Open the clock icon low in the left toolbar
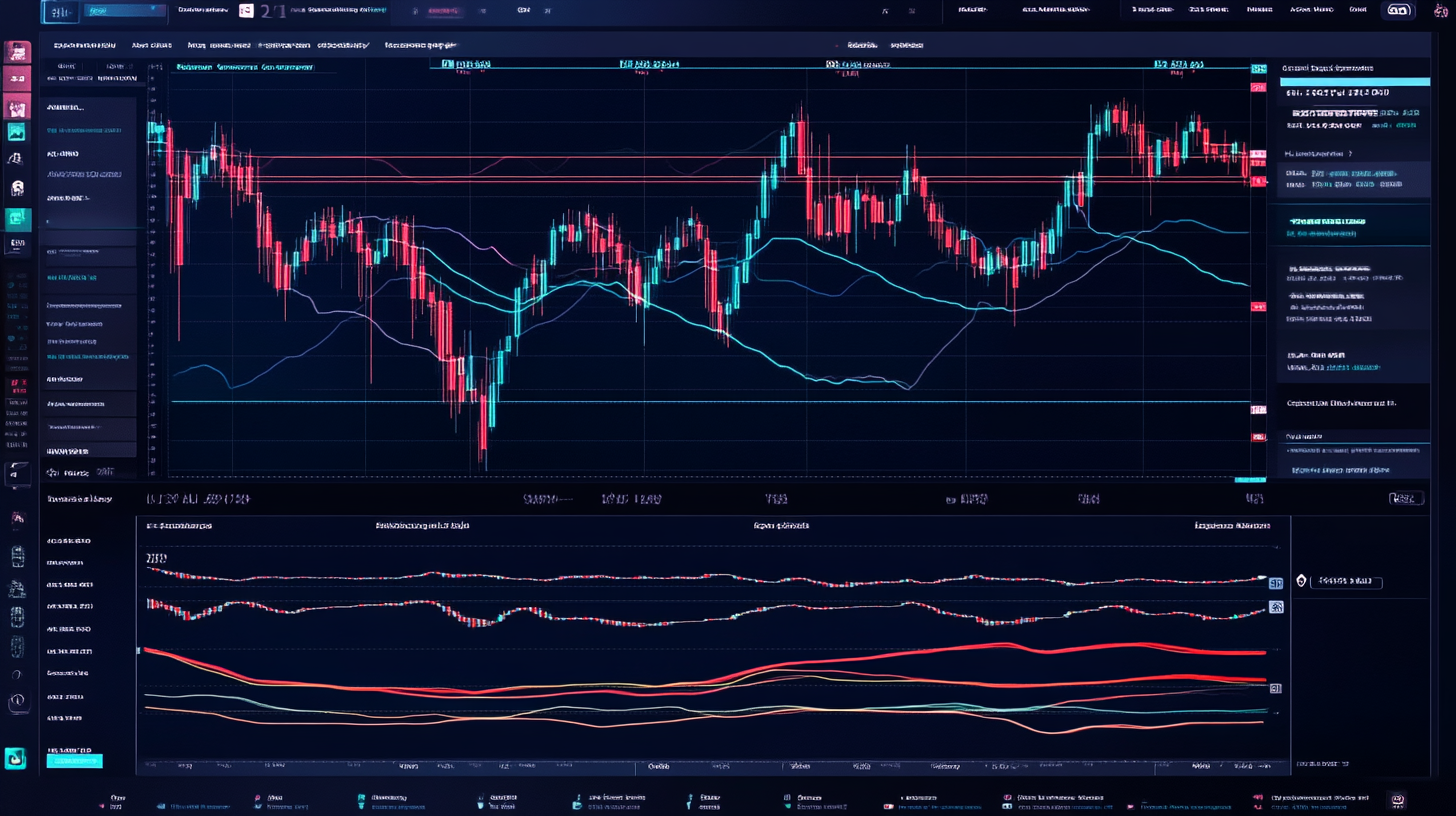This screenshot has width=1456, height=816. [17, 702]
